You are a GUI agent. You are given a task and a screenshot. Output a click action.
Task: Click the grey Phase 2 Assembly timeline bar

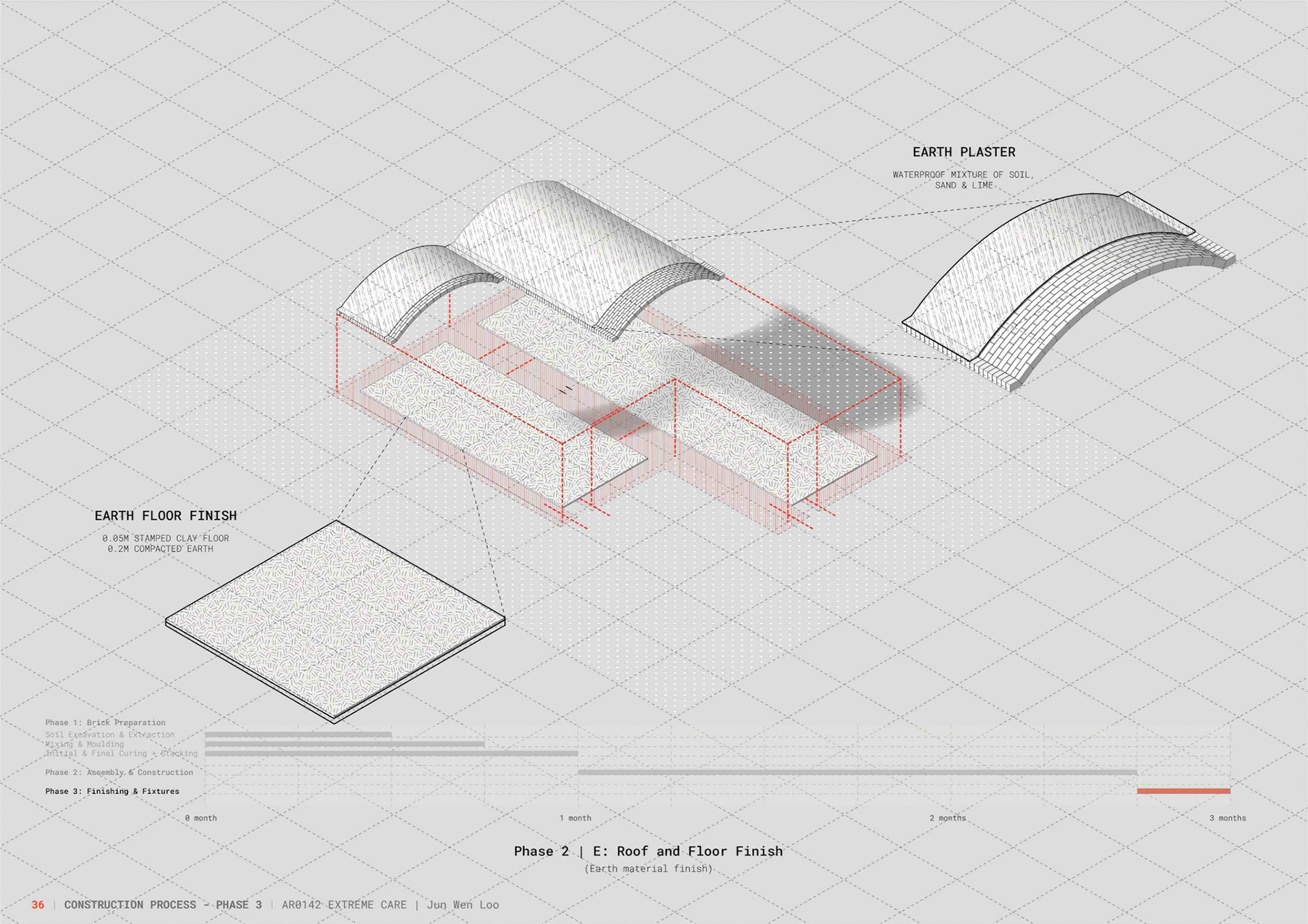pyautogui.click(x=857, y=772)
